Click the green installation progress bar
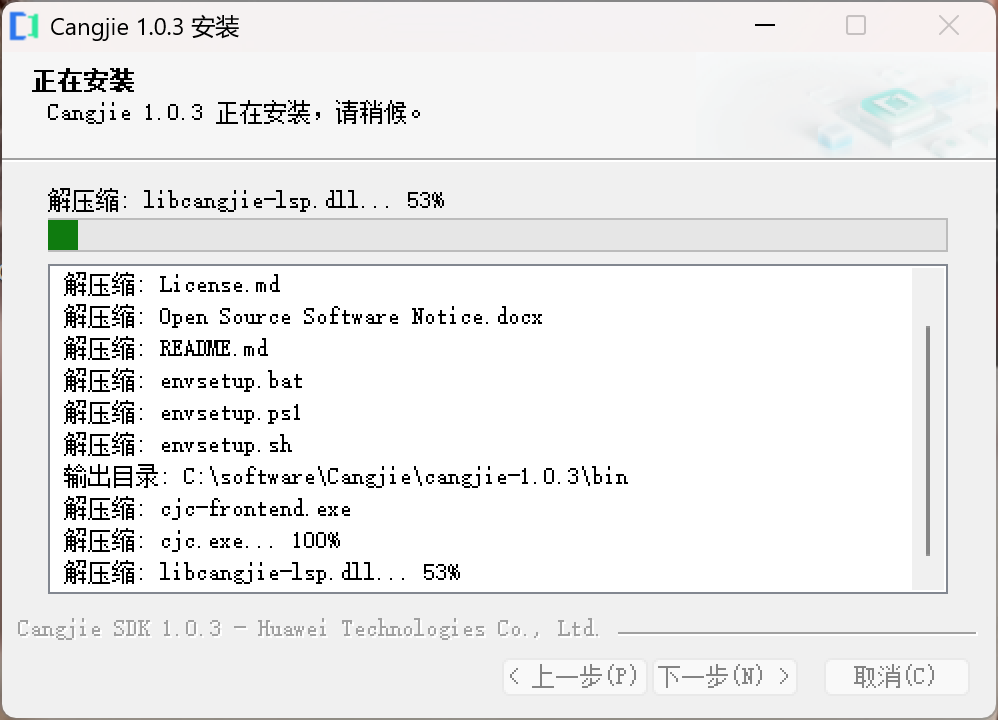The image size is (998, 720). coord(62,234)
